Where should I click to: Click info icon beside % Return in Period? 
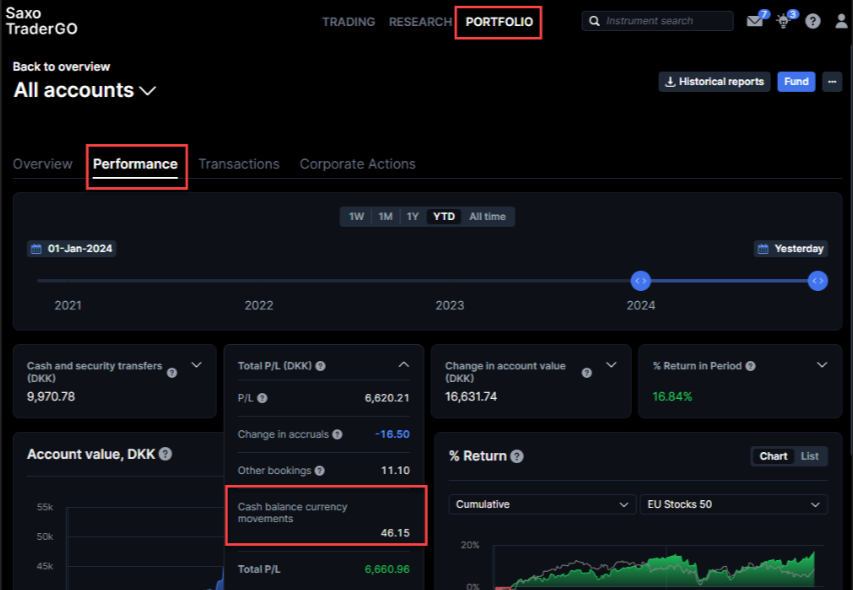point(750,366)
